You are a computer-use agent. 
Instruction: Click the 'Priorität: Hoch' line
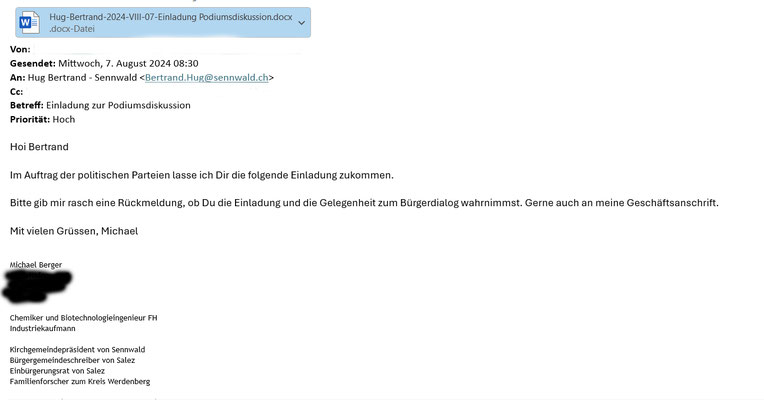(x=42, y=119)
